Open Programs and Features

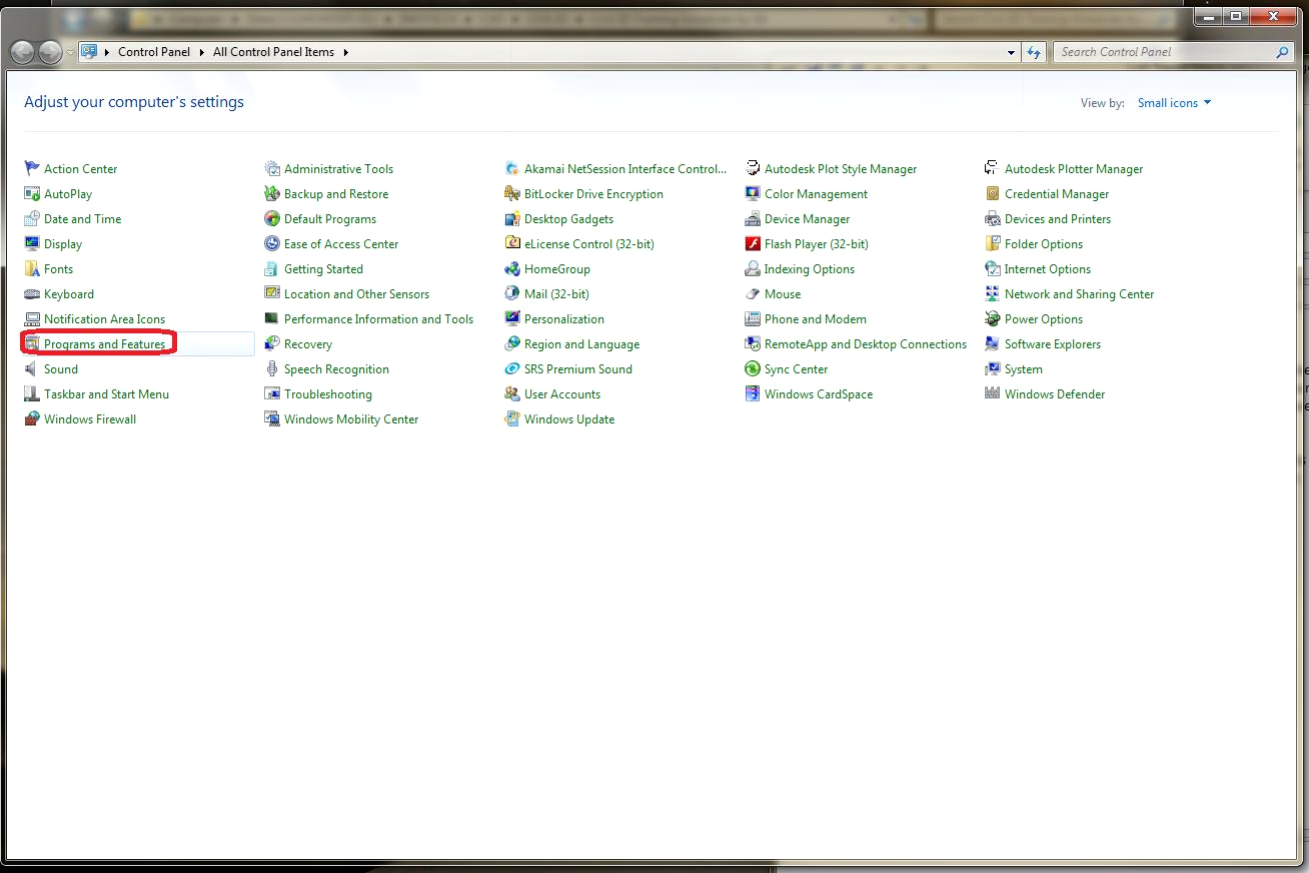(x=104, y=344)
